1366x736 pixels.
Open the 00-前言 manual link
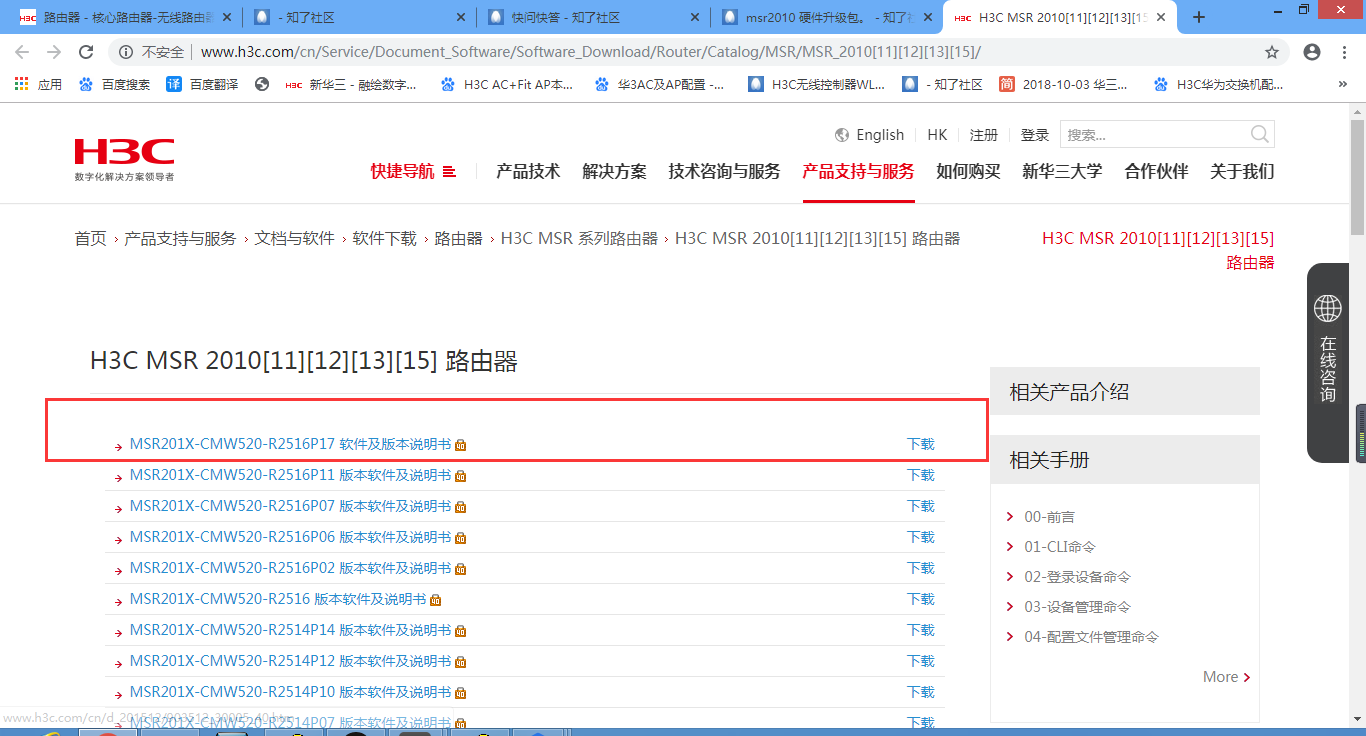click(x=1050, y=517)
